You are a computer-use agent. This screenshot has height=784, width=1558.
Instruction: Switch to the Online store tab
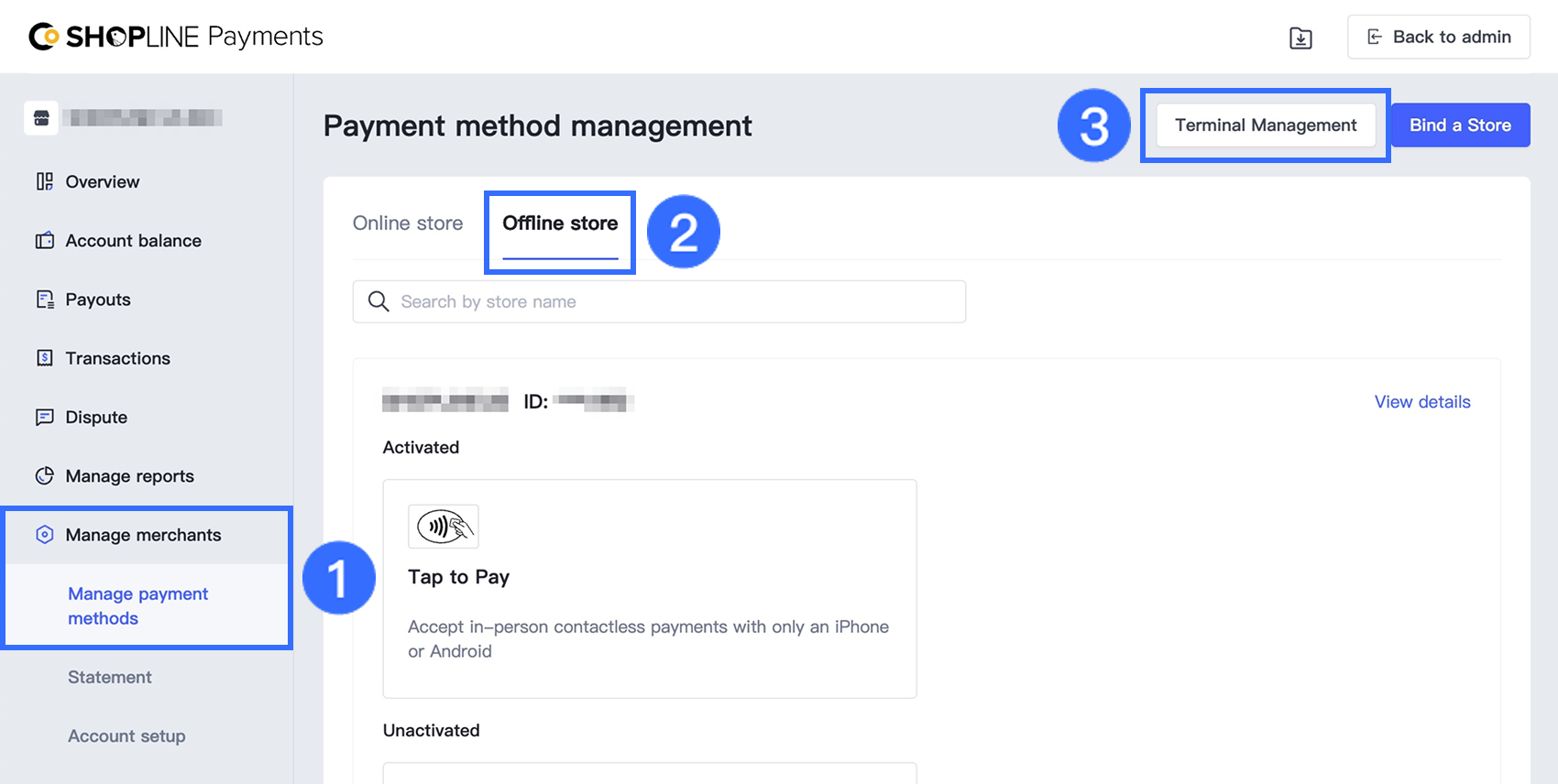(408, 223)
